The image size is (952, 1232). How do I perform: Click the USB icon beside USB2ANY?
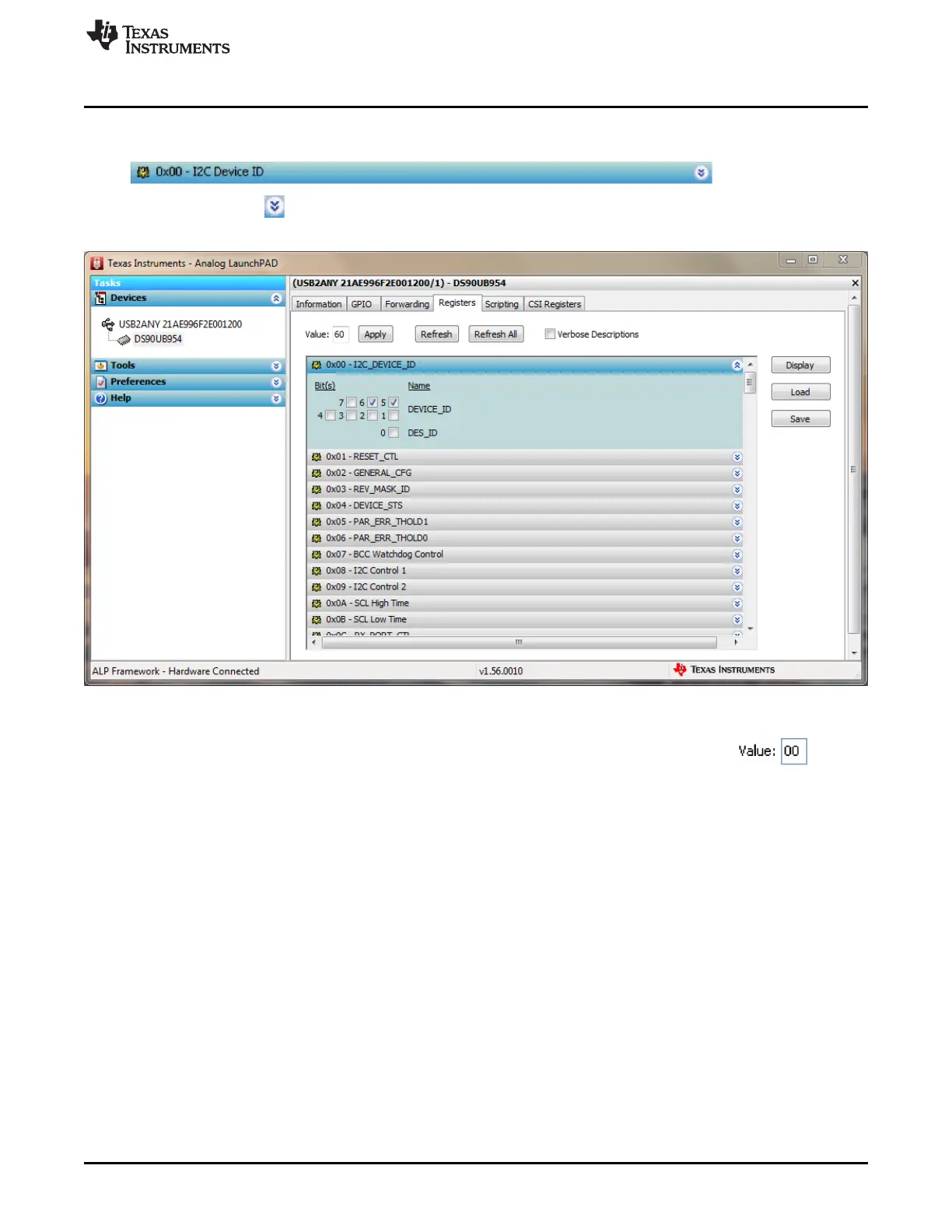108,324
